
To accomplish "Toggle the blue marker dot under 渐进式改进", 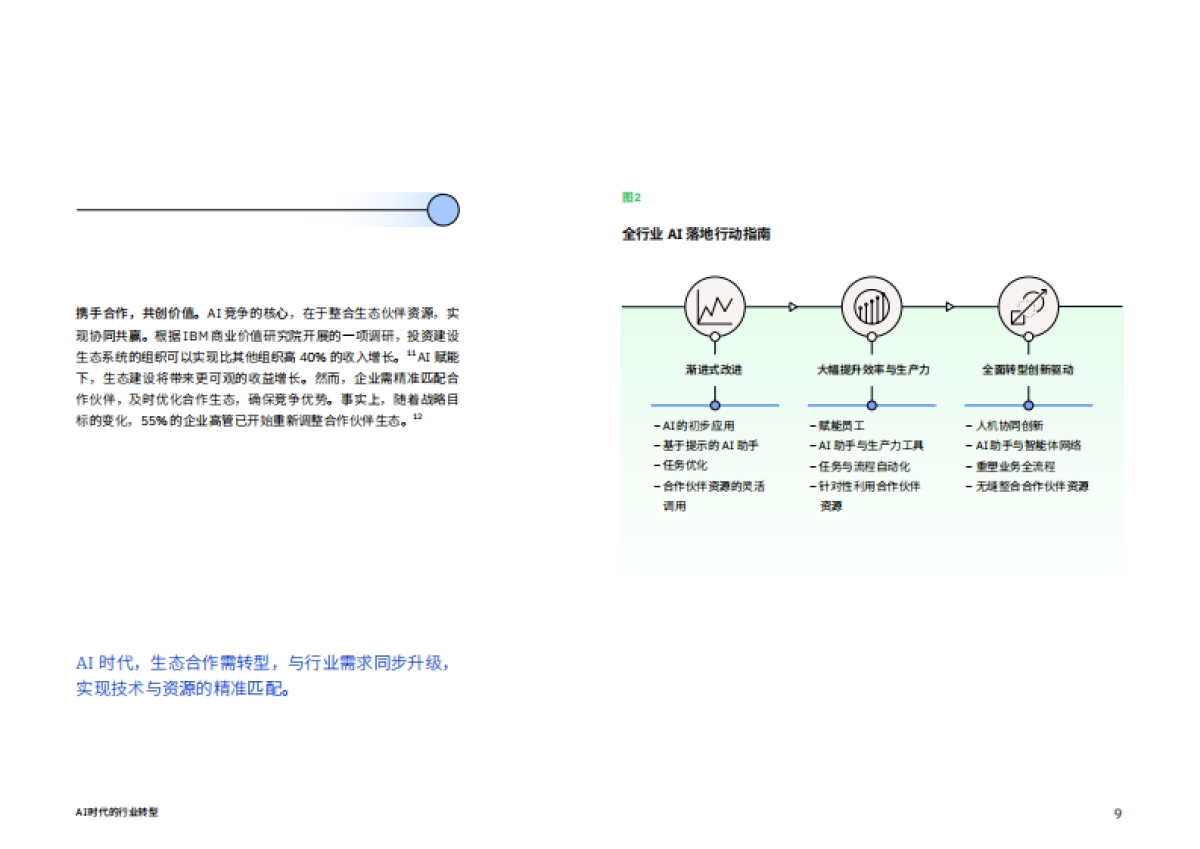I will pos(714,404).
